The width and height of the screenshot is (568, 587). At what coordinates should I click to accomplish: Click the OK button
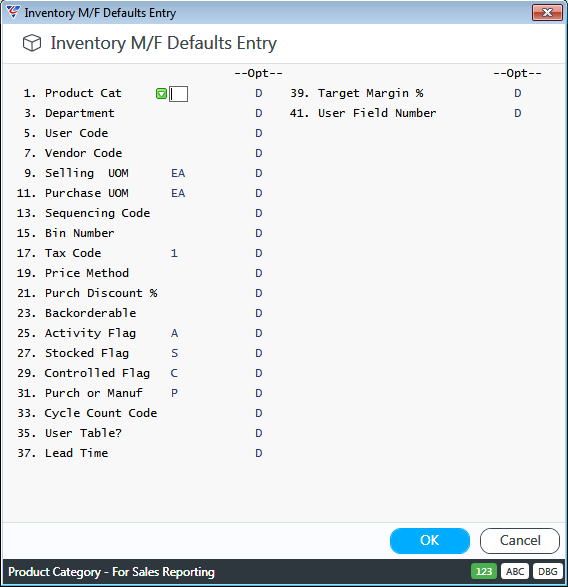(429, 541)
